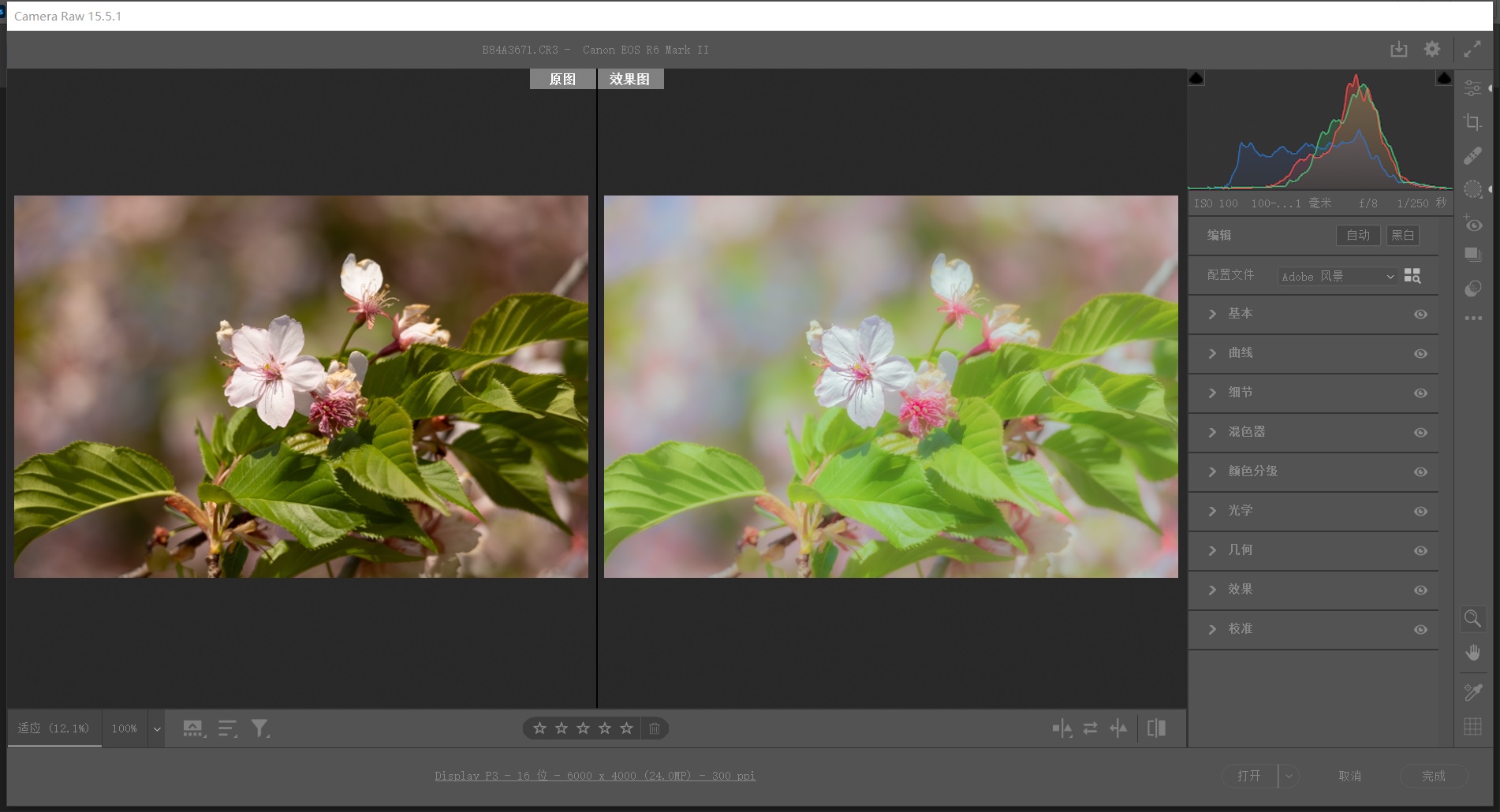Select the 效果图 after view label
This screenshot has height=812, width=1500.
click(630, 79)
